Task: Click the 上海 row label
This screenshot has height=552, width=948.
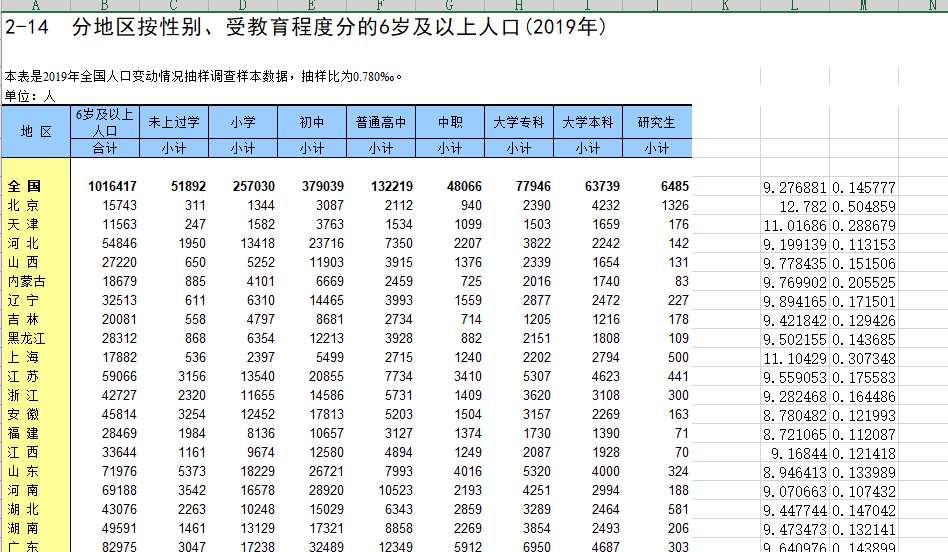Action: coord(23,357)
